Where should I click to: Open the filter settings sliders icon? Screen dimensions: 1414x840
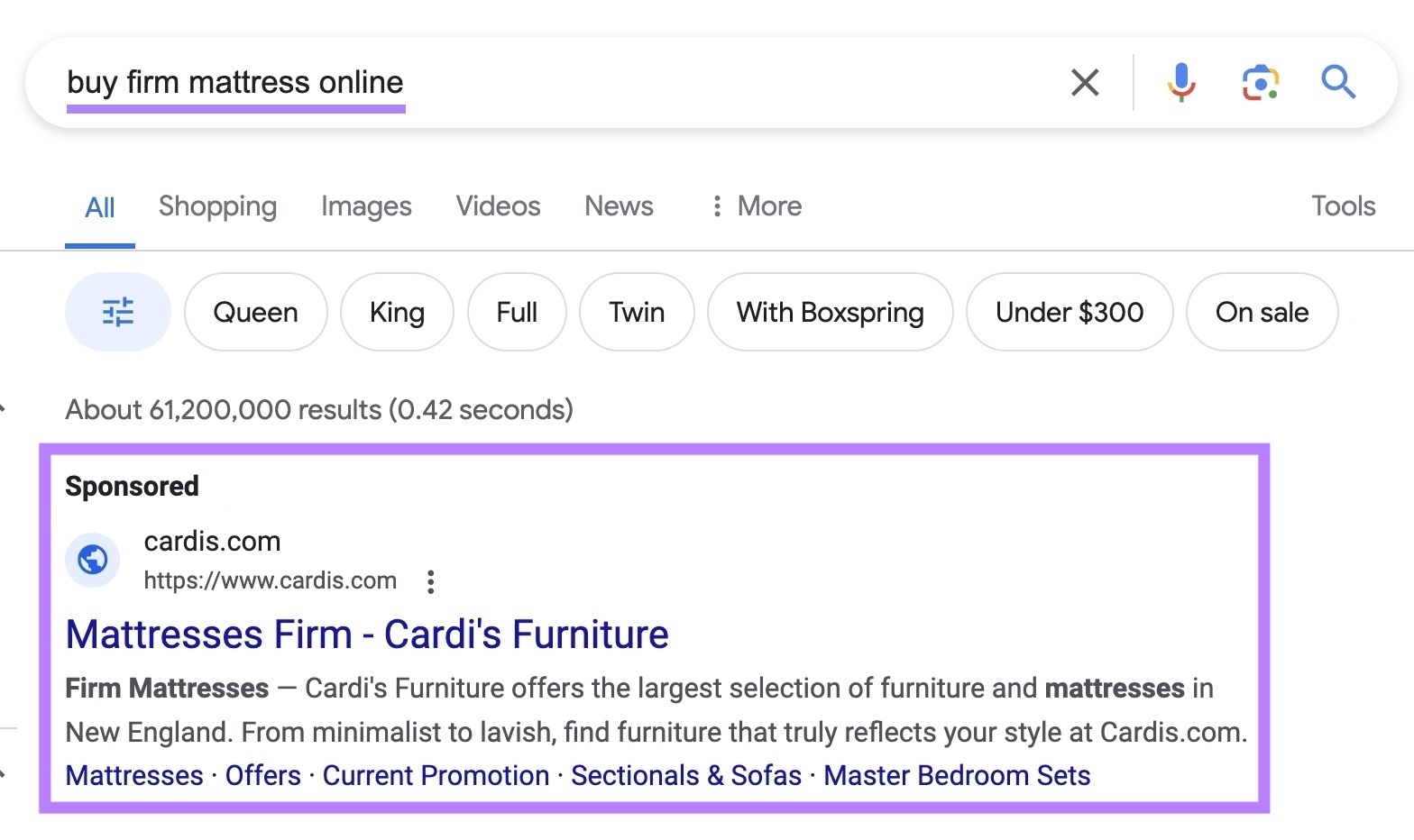[118, 312]
